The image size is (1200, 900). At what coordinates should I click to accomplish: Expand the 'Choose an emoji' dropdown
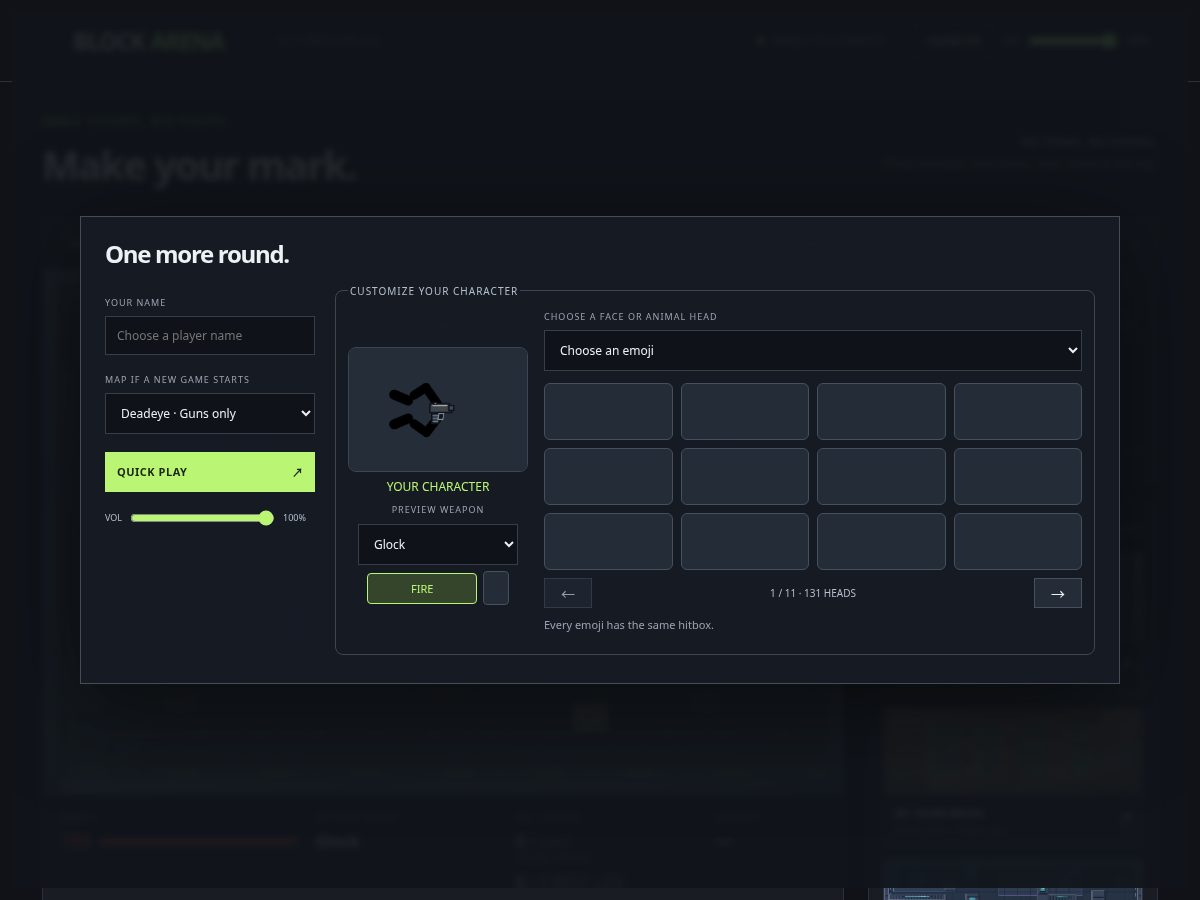(813, 350)
